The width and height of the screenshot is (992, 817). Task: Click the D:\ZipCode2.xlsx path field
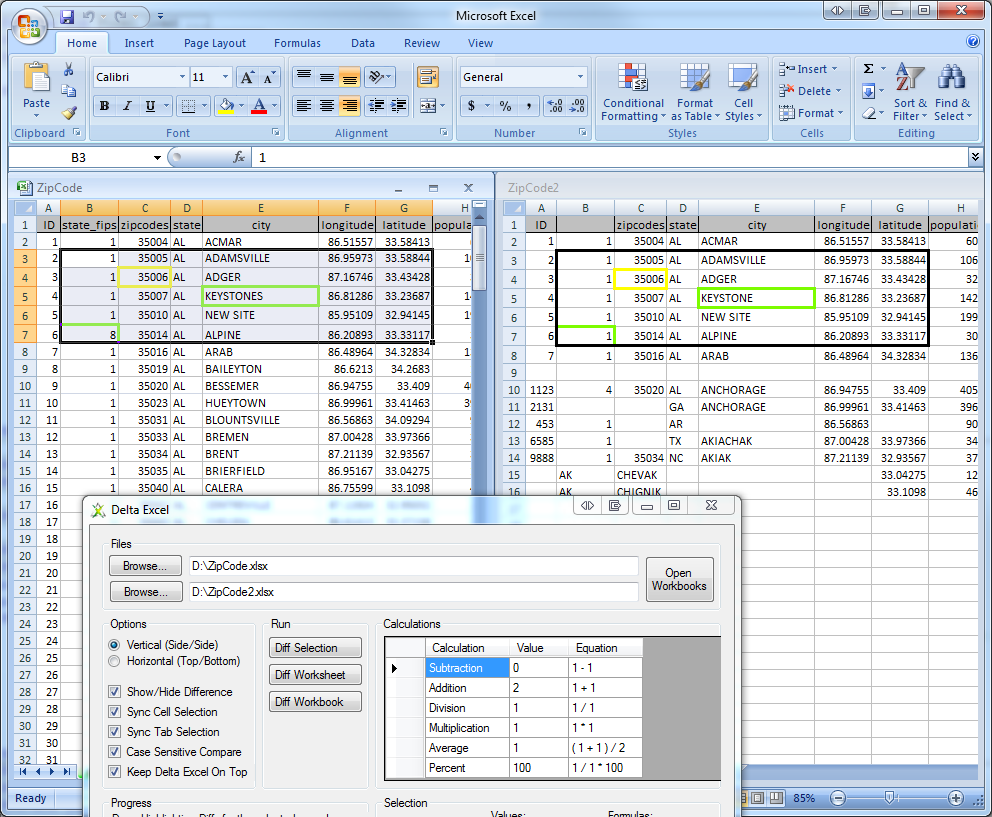[414, 592]
